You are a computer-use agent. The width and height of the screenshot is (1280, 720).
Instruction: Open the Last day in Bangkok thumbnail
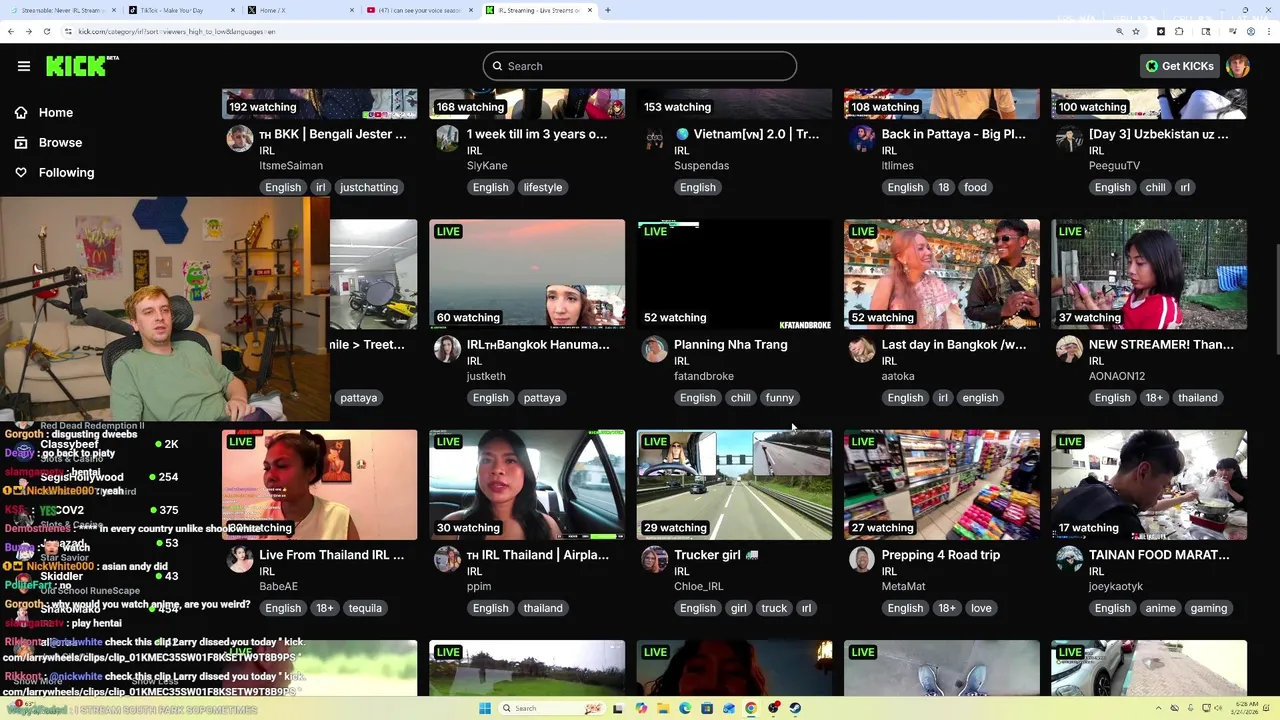click(942, 274)
